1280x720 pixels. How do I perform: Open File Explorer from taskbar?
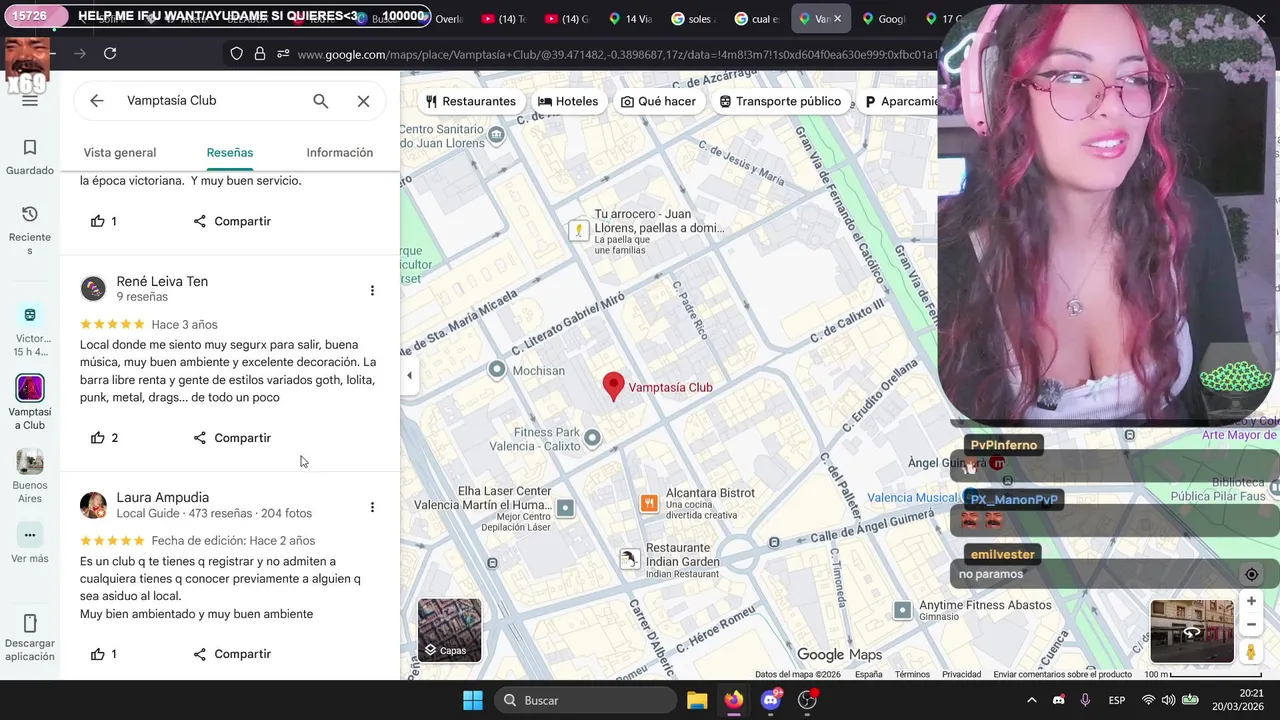tap(697, 700)
